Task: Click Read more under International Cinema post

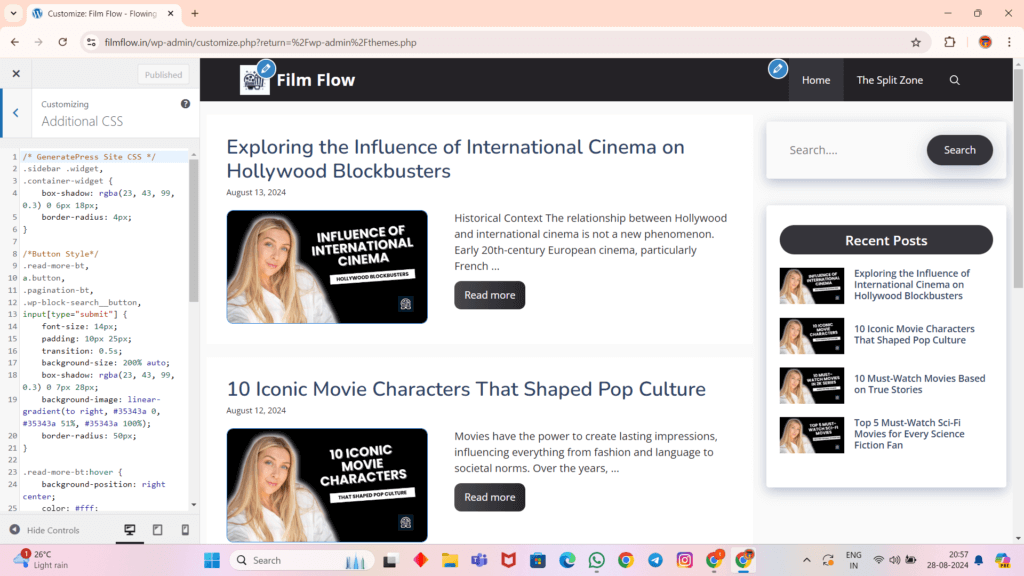Action: [x=489, y=295]
